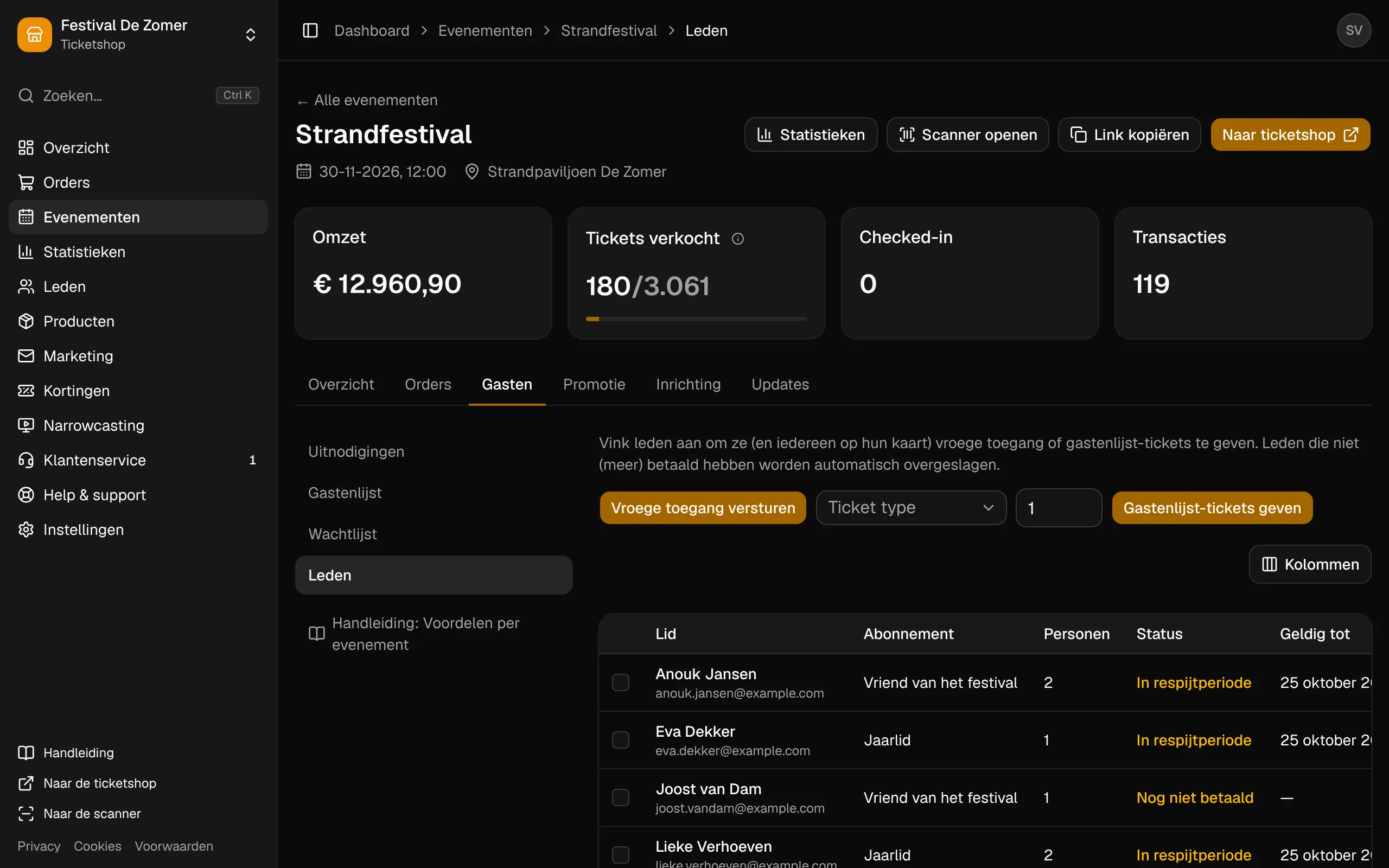Screen dimensions: 1389x868
Task: Open the SV user avatar
Action: point(1353,30)
